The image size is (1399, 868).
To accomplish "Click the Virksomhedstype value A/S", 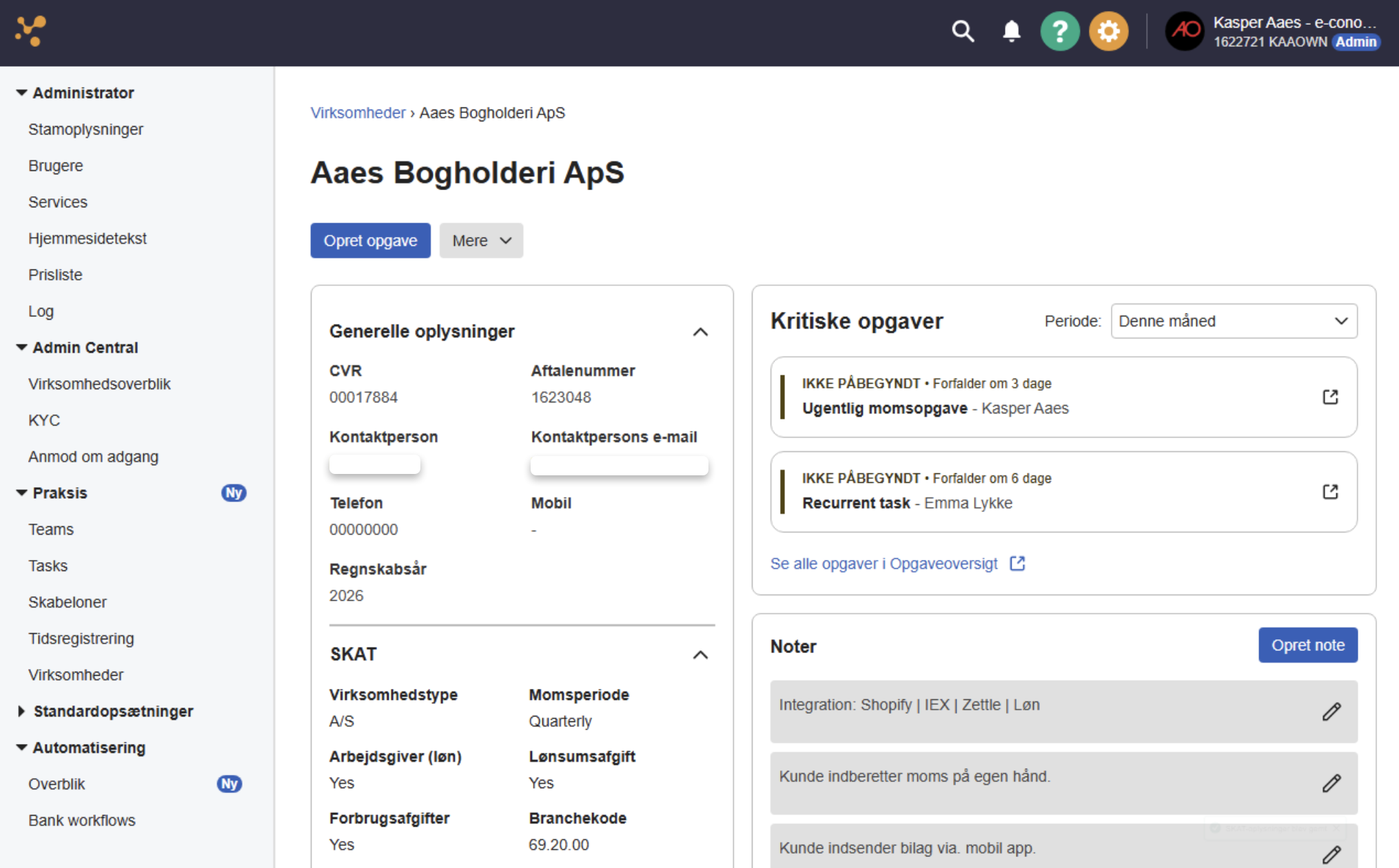I will point(342,721).
